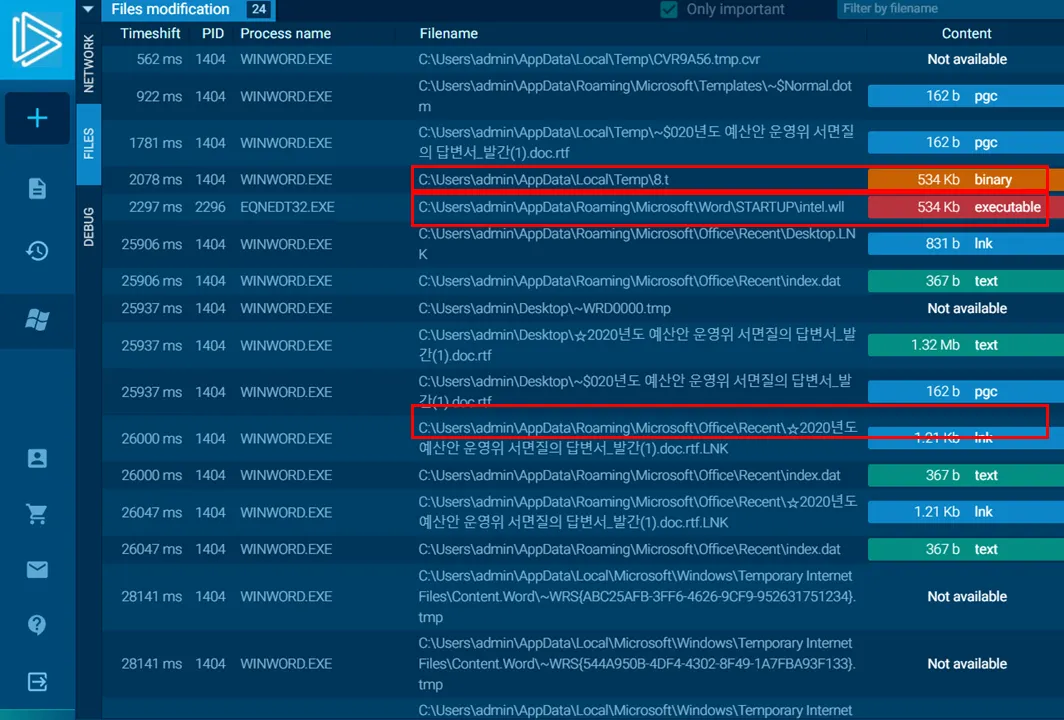Switch to the FILES vertical tab
The image size is (1064, 720).
click(89, 143)
